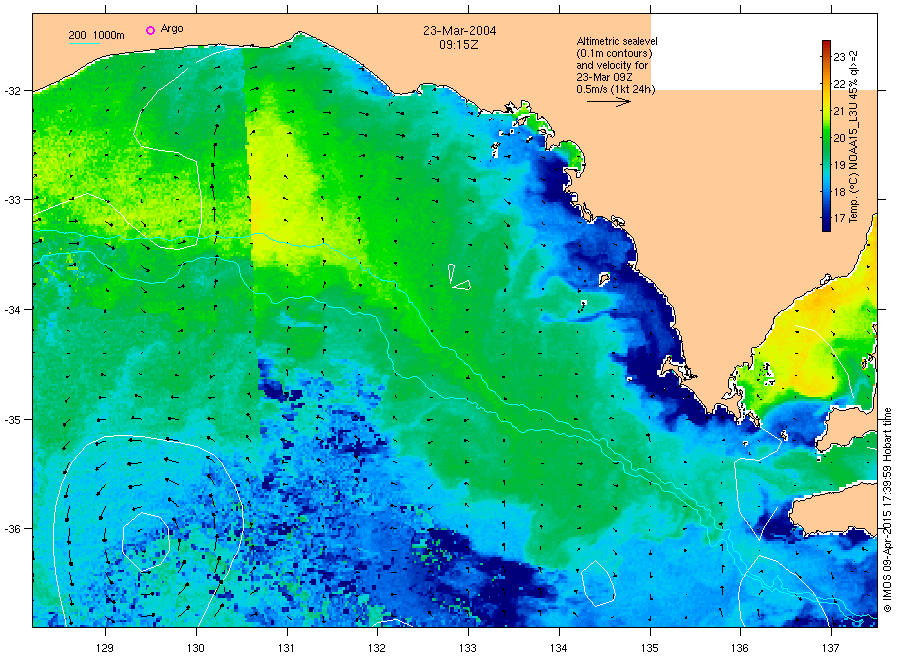900x660 pixels.
Task: Click longitude label '135'
Action: 650,648
